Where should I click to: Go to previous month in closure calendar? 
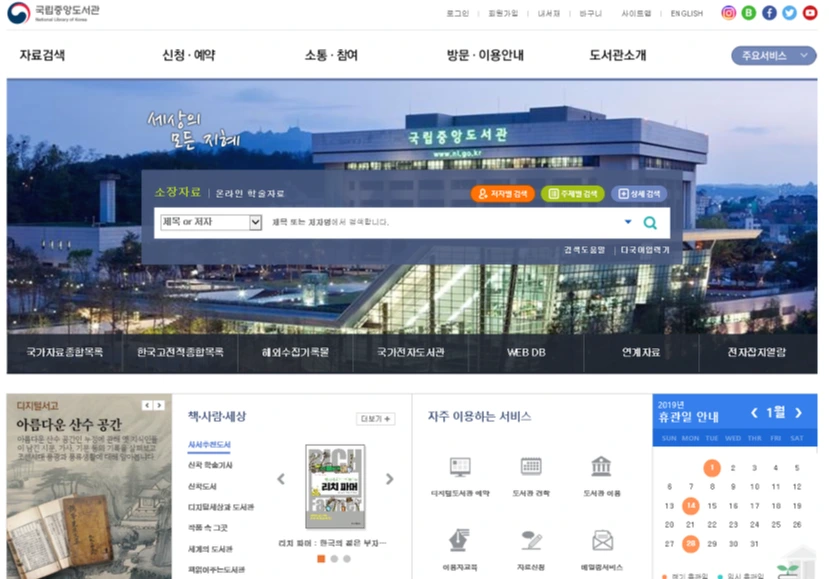pos(754,413)
